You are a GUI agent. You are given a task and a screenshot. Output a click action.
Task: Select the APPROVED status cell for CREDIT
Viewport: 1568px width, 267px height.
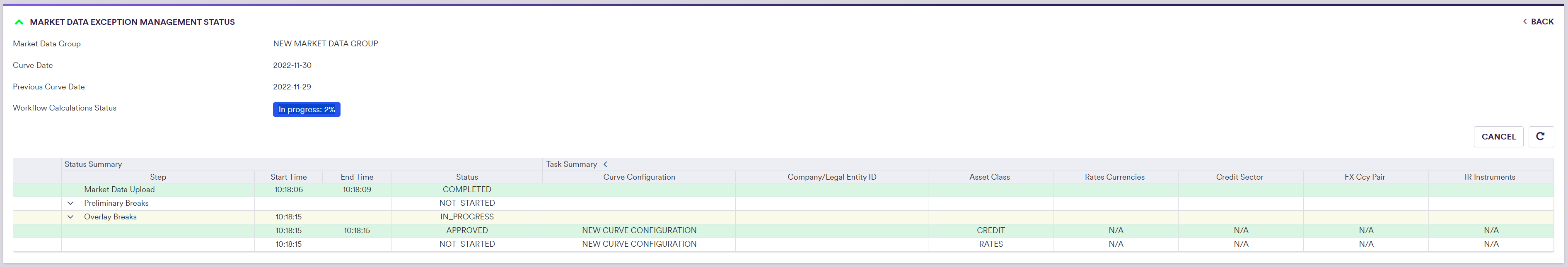pyautogui.click(x=467, y=231)
